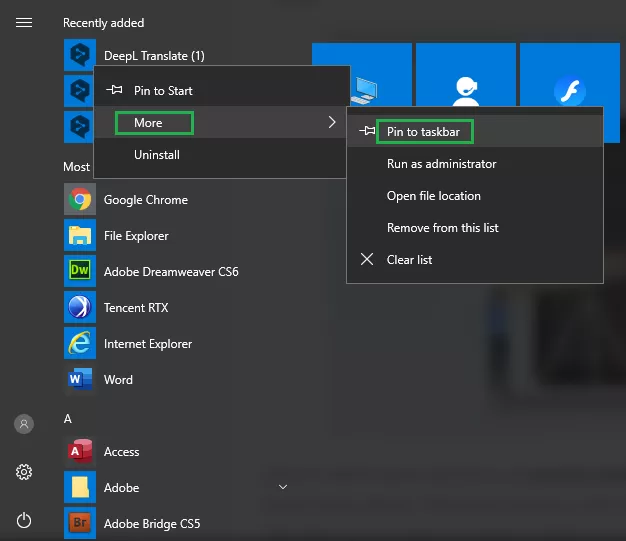The image size is (626, 541).
Task: Click the Word app icon
Action: point(80,379)
